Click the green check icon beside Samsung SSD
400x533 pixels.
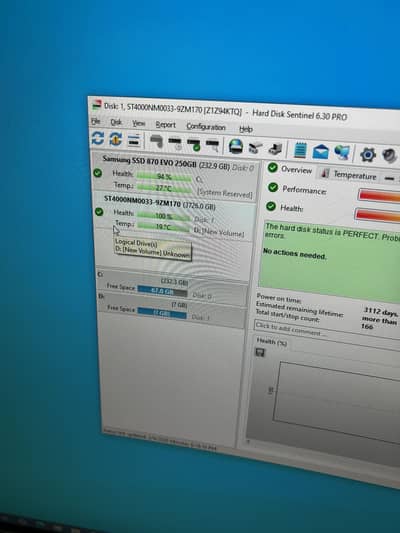98,173
